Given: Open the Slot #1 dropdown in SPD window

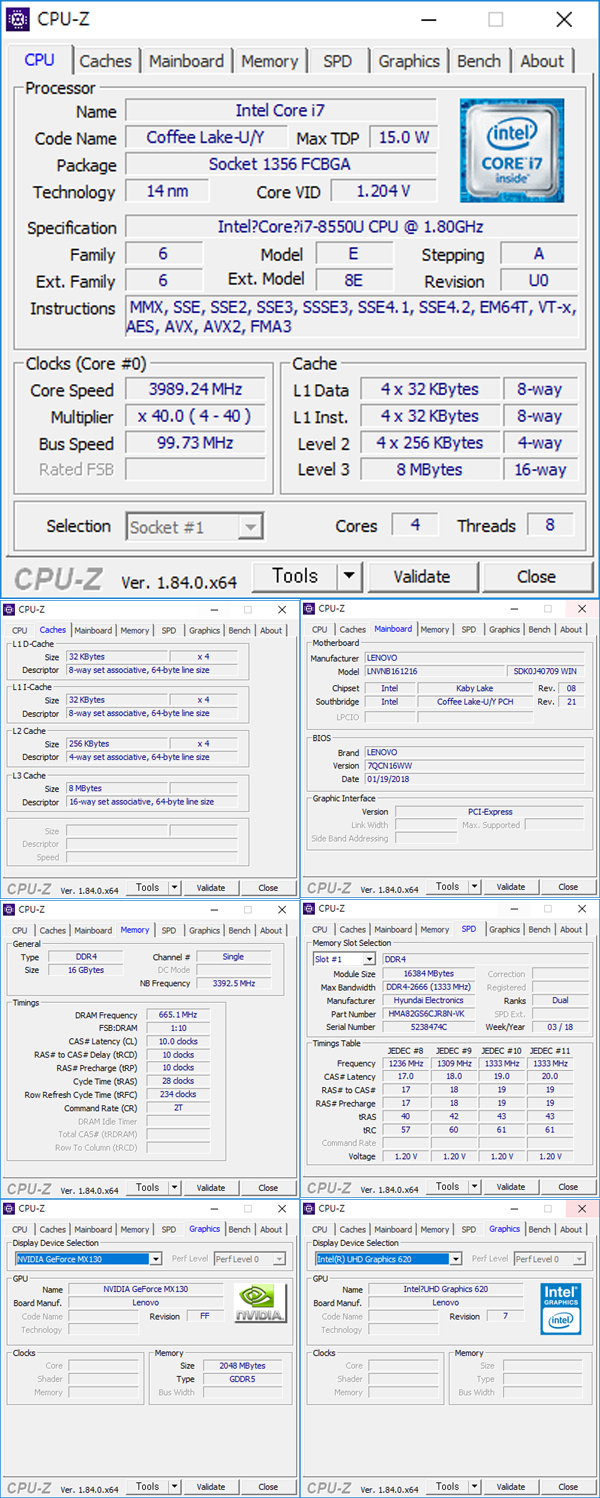Looking at the screenshot, I should [369, 959].
